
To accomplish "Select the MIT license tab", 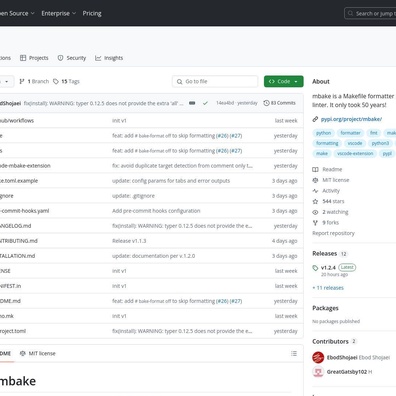I will (x=38, y=353).
